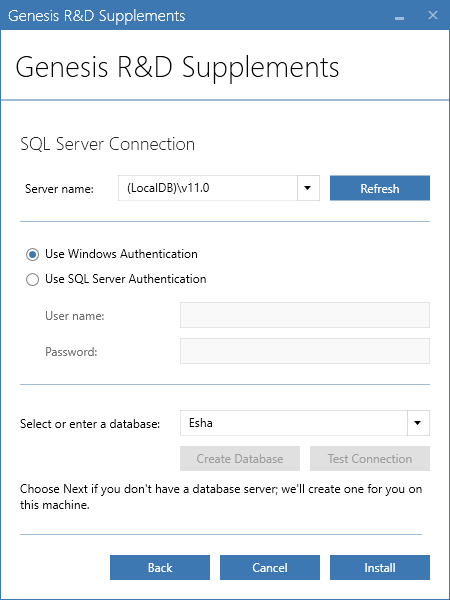Click the SQL Server Connection heading

point(108,144)
